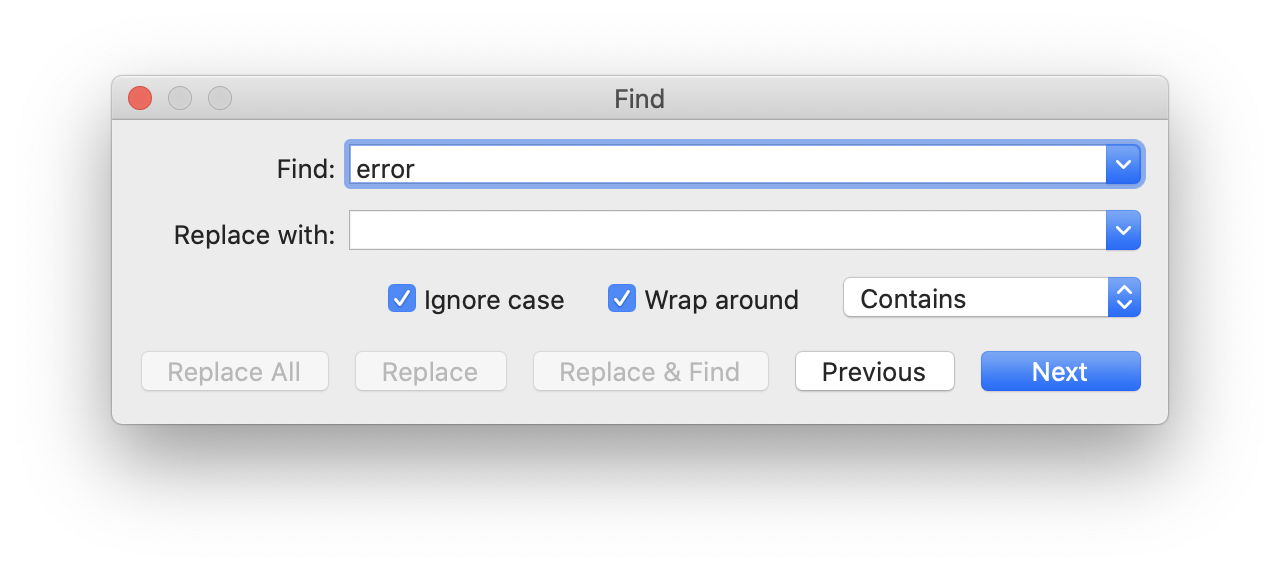Open the Find history dropdown arrow
Image resolution: width=1280 pixels, height=572 pixels.
click(1123, 165)
